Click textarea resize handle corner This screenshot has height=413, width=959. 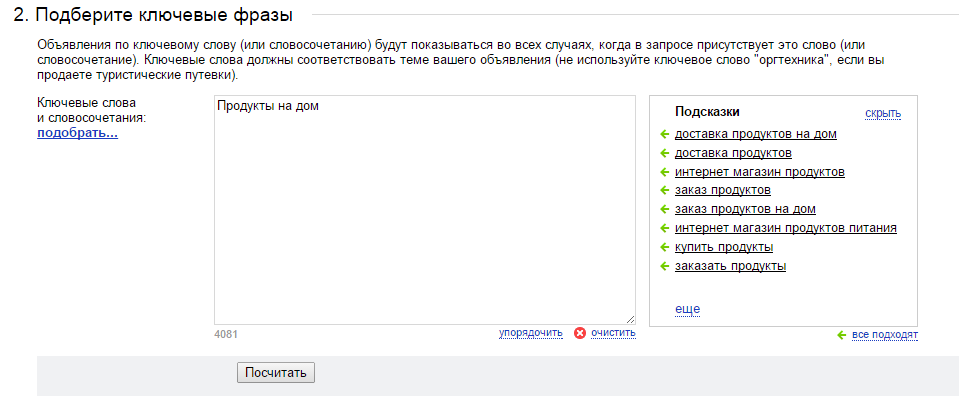coord(631,319)
